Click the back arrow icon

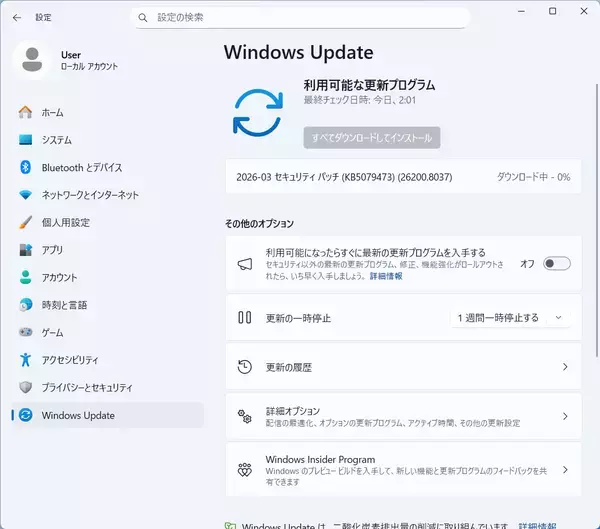pyautogui.click(x=16, y=18)
